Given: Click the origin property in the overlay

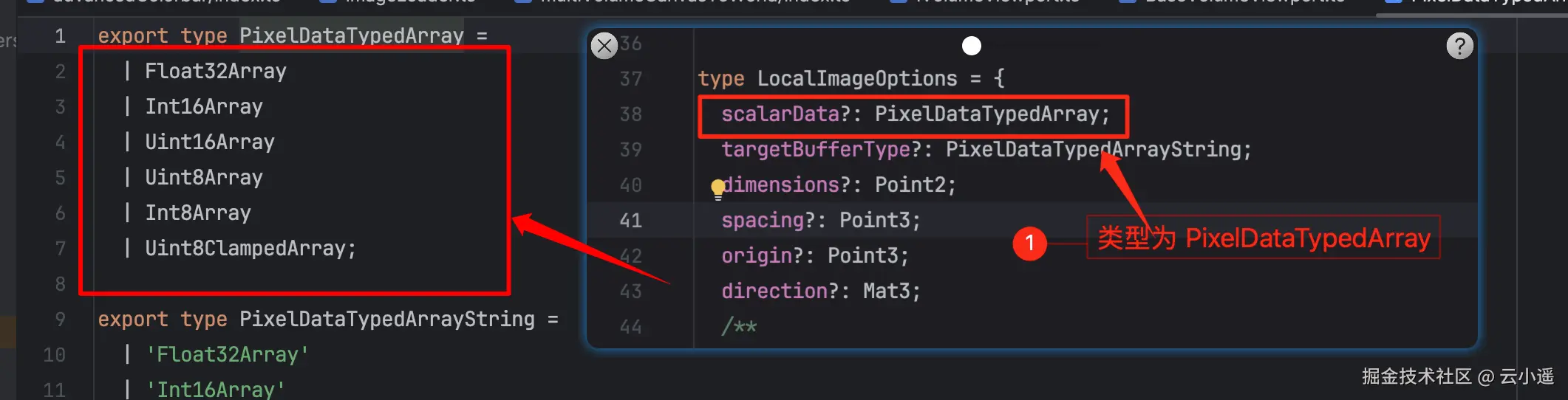Looking at the screenshot, I should point(757,256).
